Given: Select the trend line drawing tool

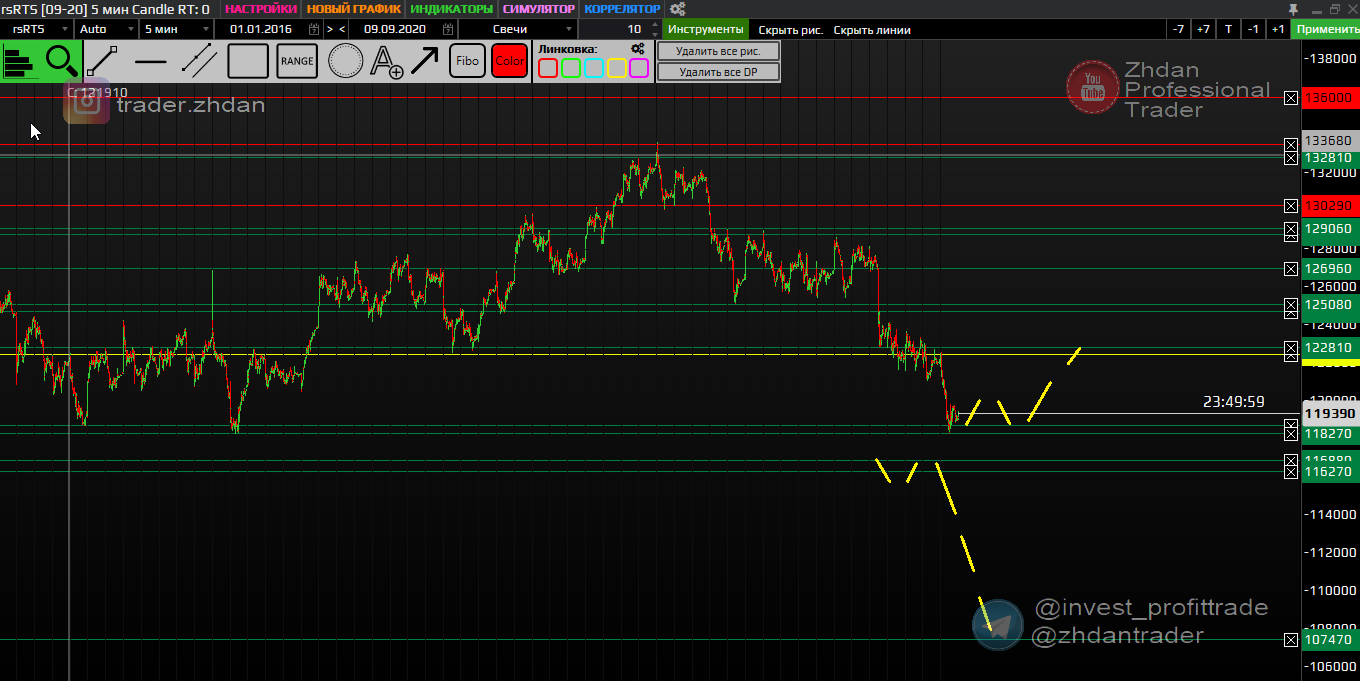Looking at the screenshot, I should pyautogui.click(x=102, y=61).
